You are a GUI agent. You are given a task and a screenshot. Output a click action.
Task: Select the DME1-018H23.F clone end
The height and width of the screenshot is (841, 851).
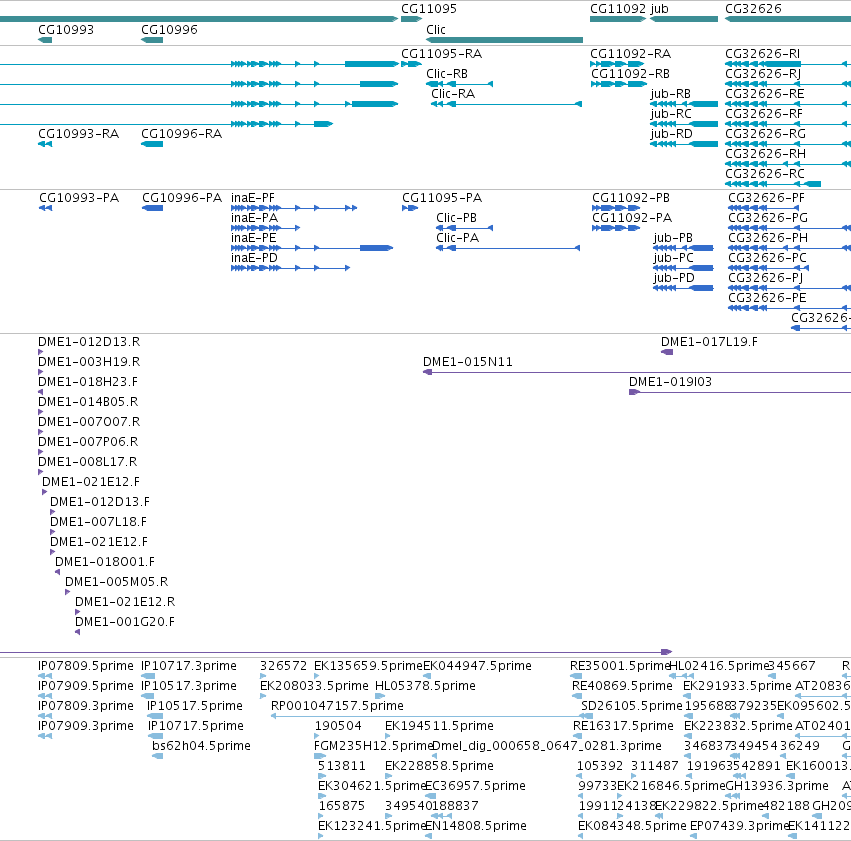click(41, 392)
